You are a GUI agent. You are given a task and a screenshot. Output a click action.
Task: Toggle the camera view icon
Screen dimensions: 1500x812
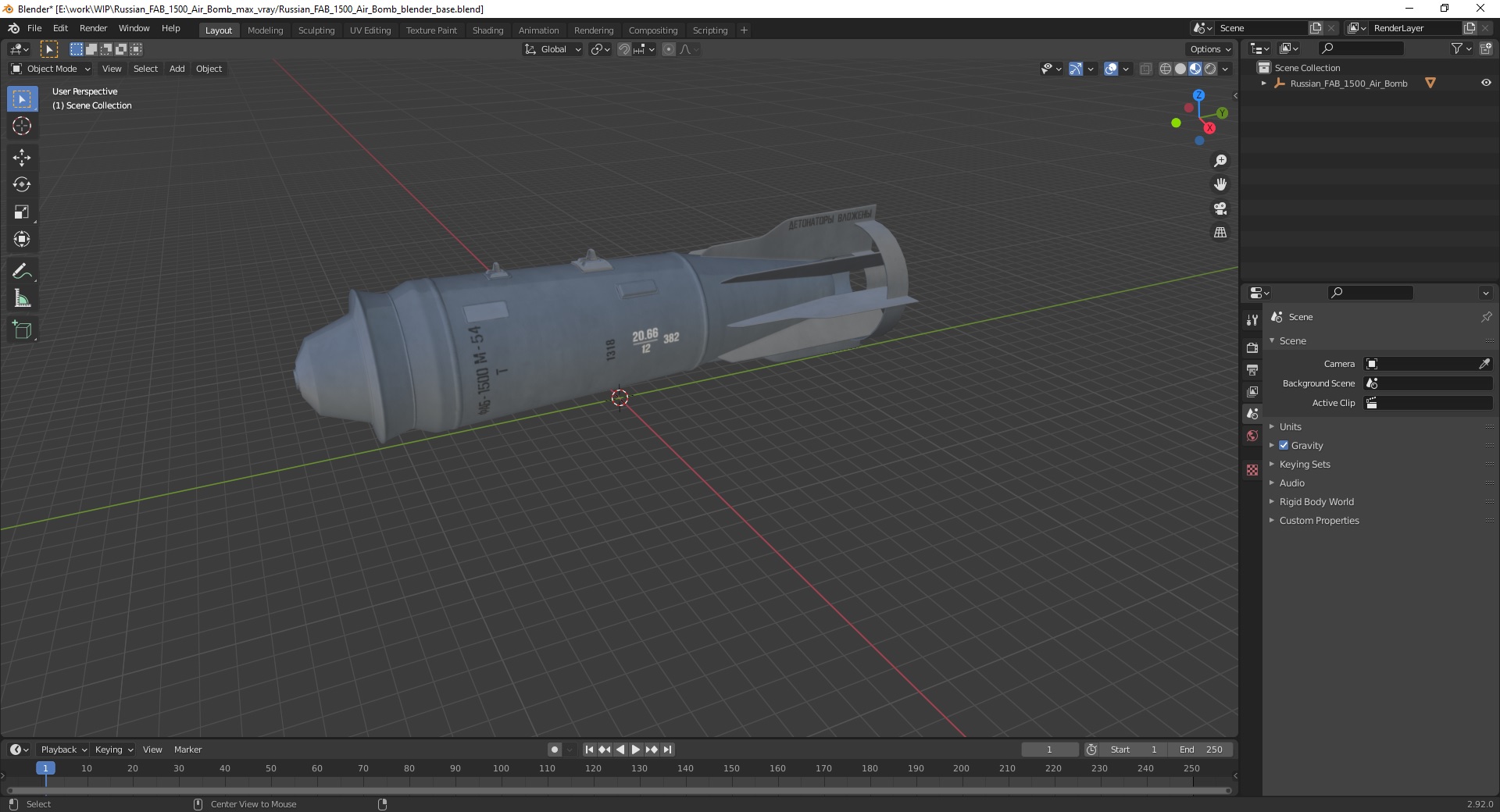(x=1220, y=208)
